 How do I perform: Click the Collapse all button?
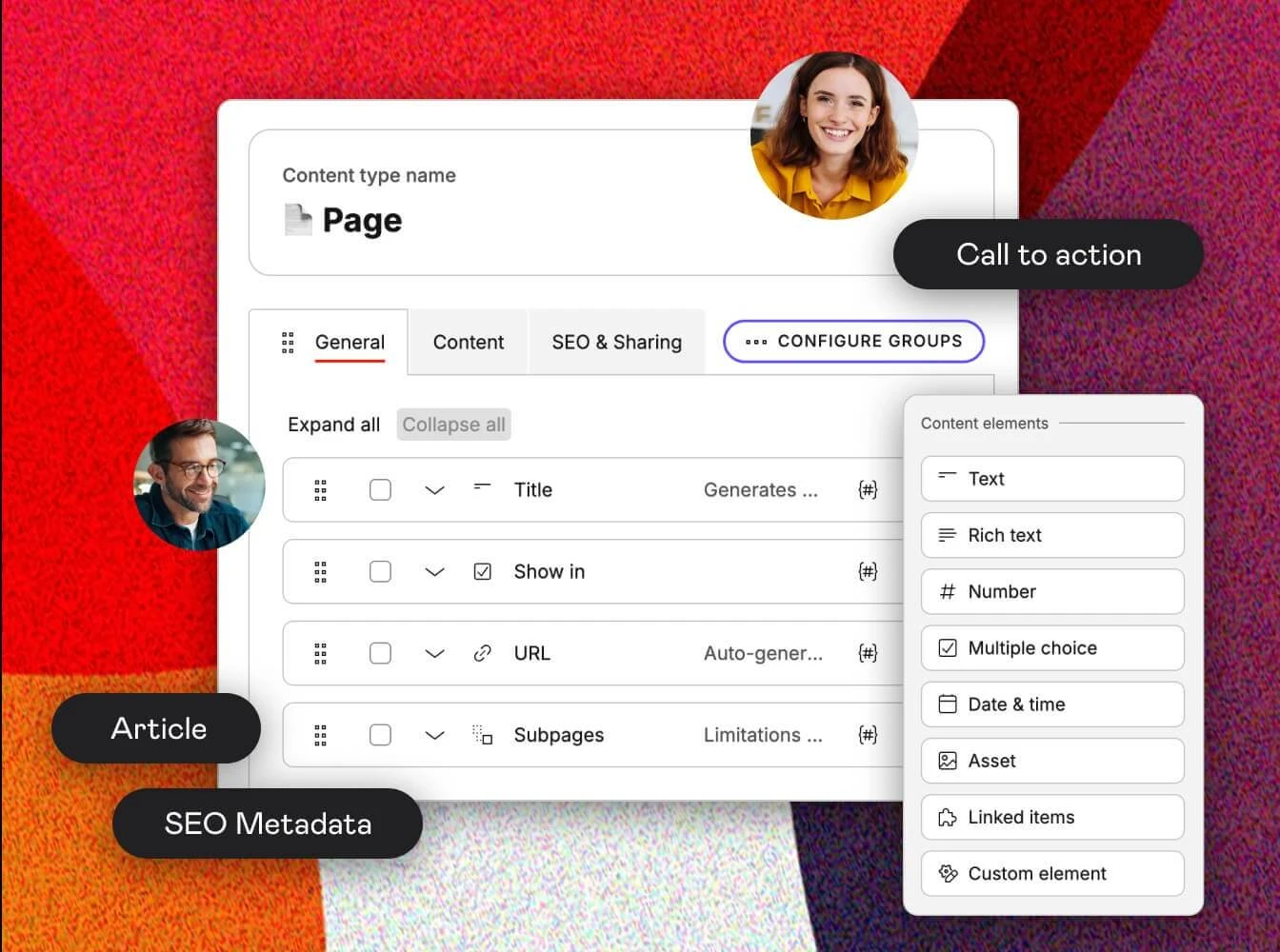453,425
